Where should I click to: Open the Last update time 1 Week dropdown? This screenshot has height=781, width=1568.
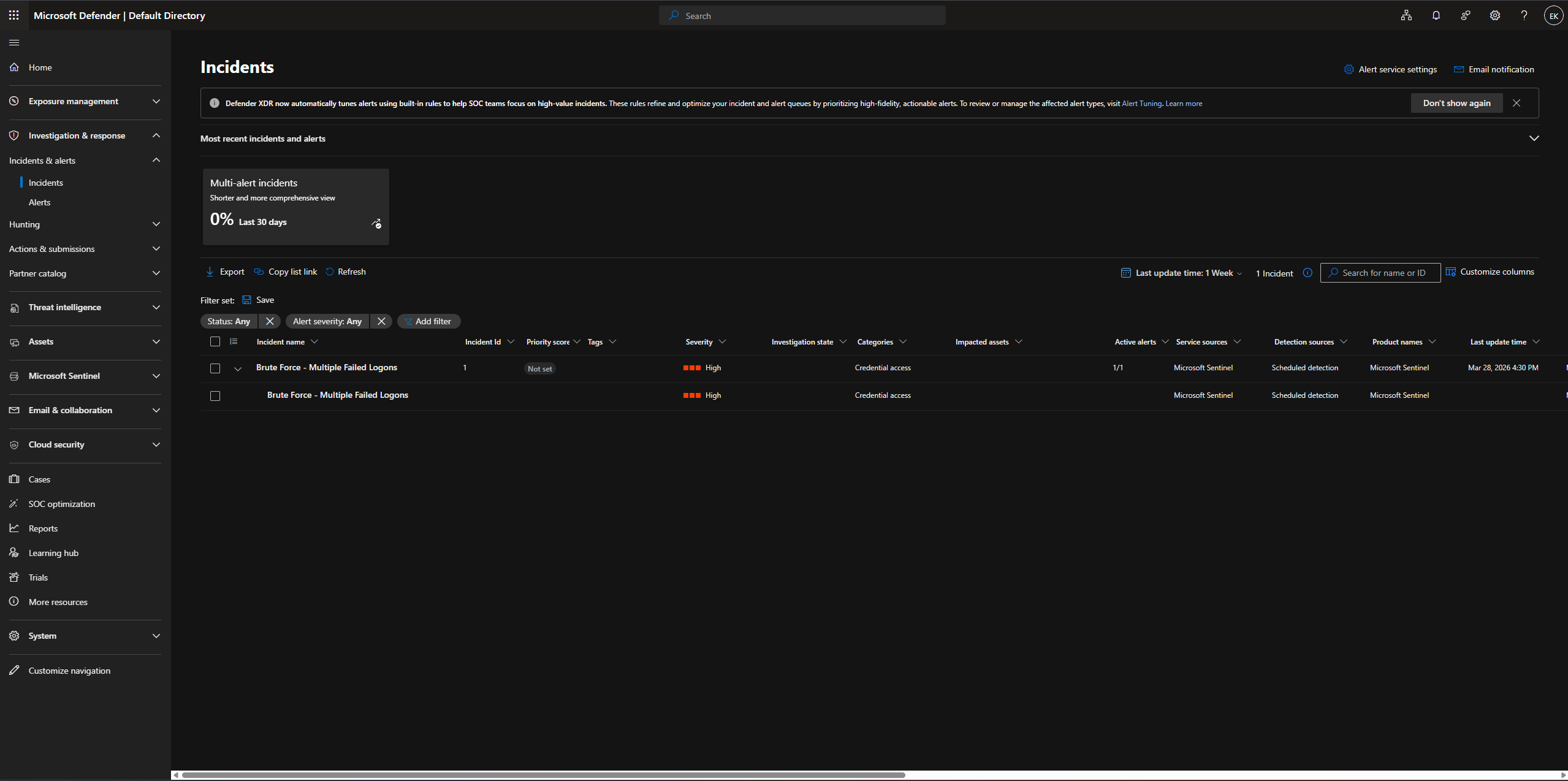click(x=1181, y=273)
